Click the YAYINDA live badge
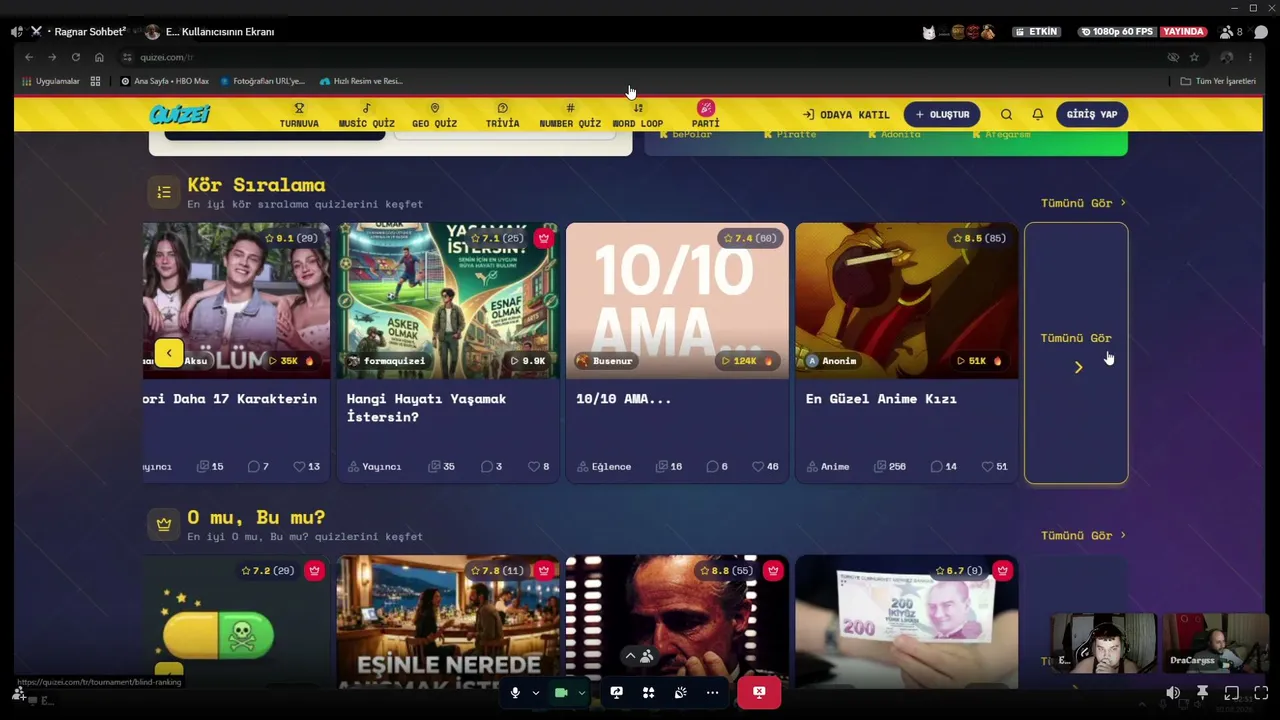 pyautogui.click(x=1183, y=32)
